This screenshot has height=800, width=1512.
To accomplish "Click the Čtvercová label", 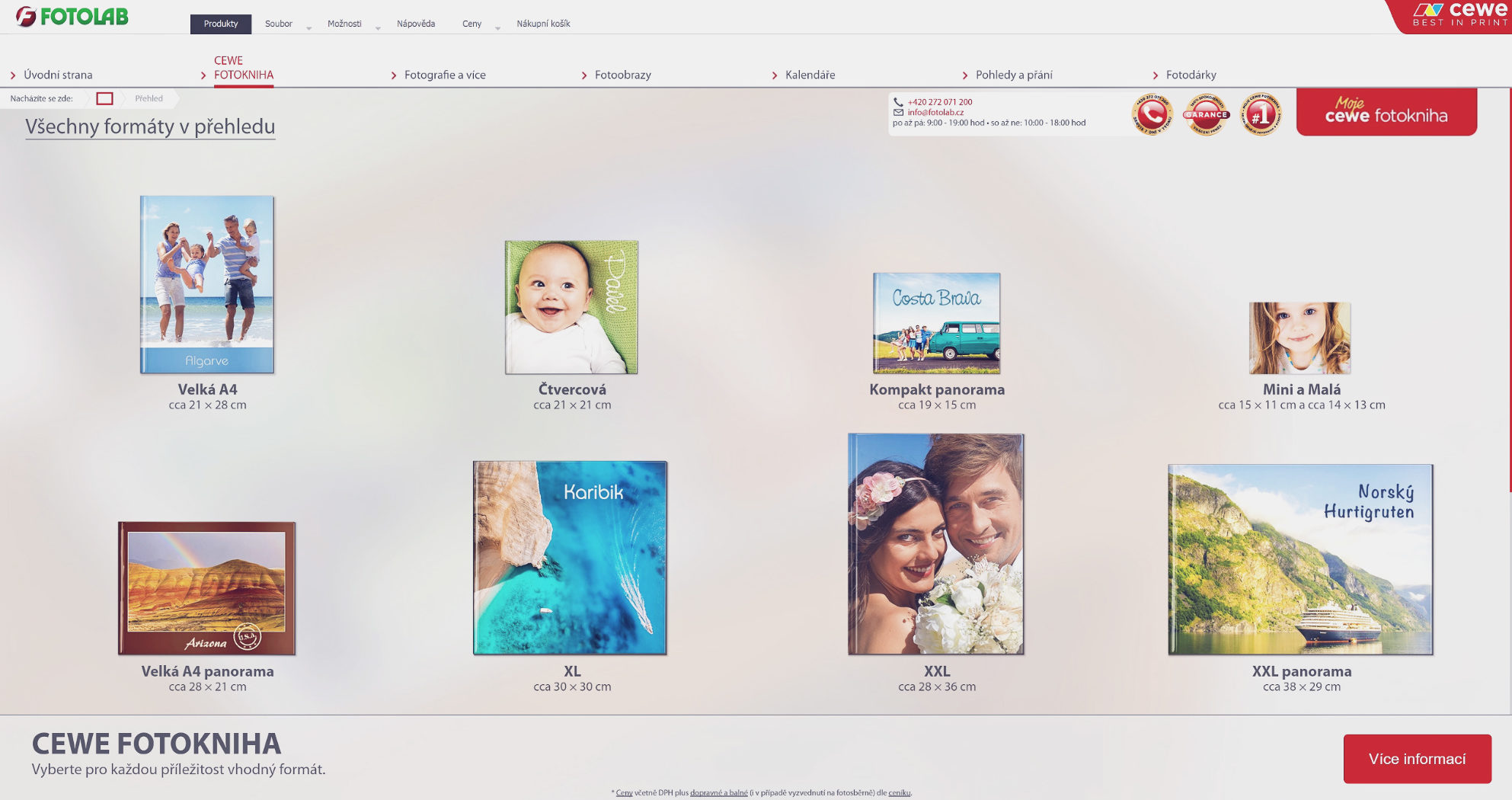I will (x=572, y=389).
